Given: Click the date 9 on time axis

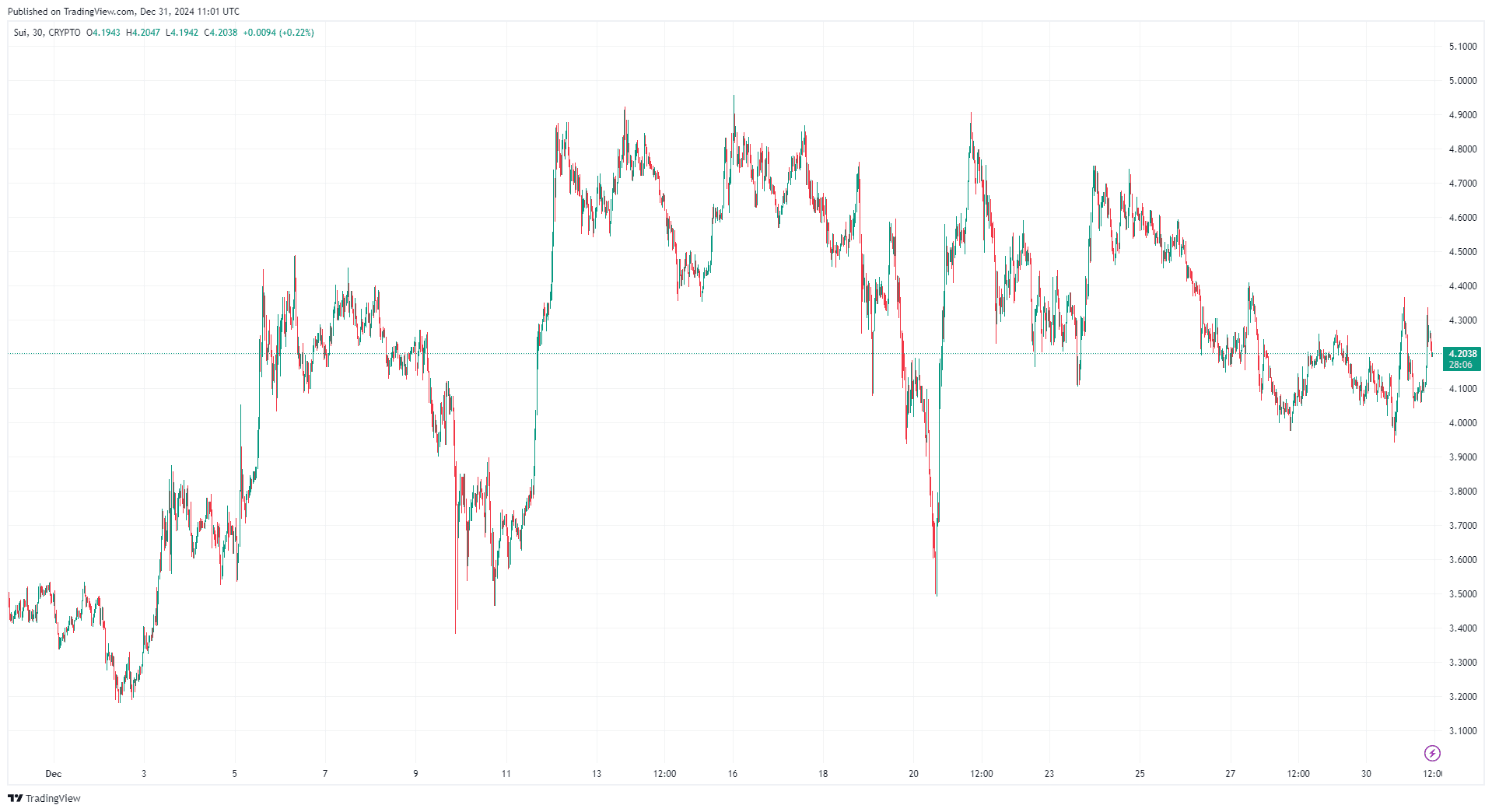Looking at the screenshot, I should tap(415, 774).
